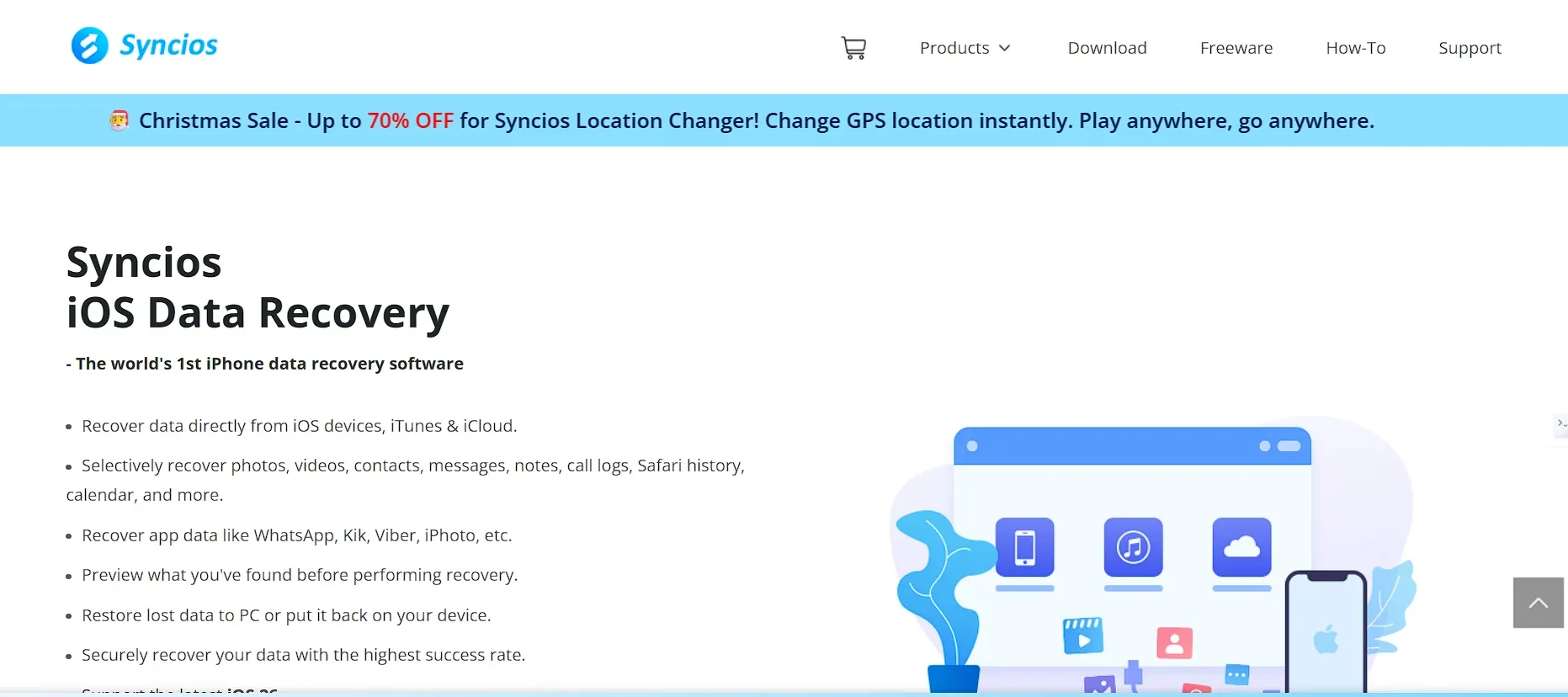This screenshot has height=697, width=1568.
Task: Click the tagline 'The world's 1st iPhone data recovery software'
Action: coord(269,364)
